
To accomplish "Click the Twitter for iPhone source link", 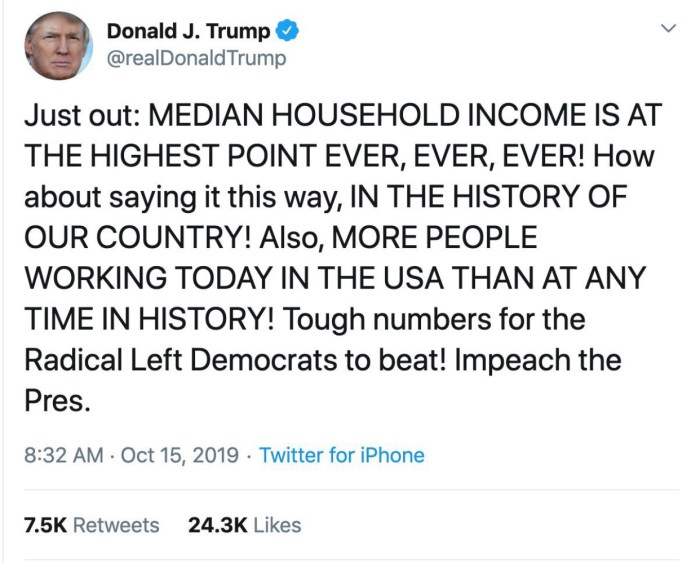I will click(x=342, y=455).
